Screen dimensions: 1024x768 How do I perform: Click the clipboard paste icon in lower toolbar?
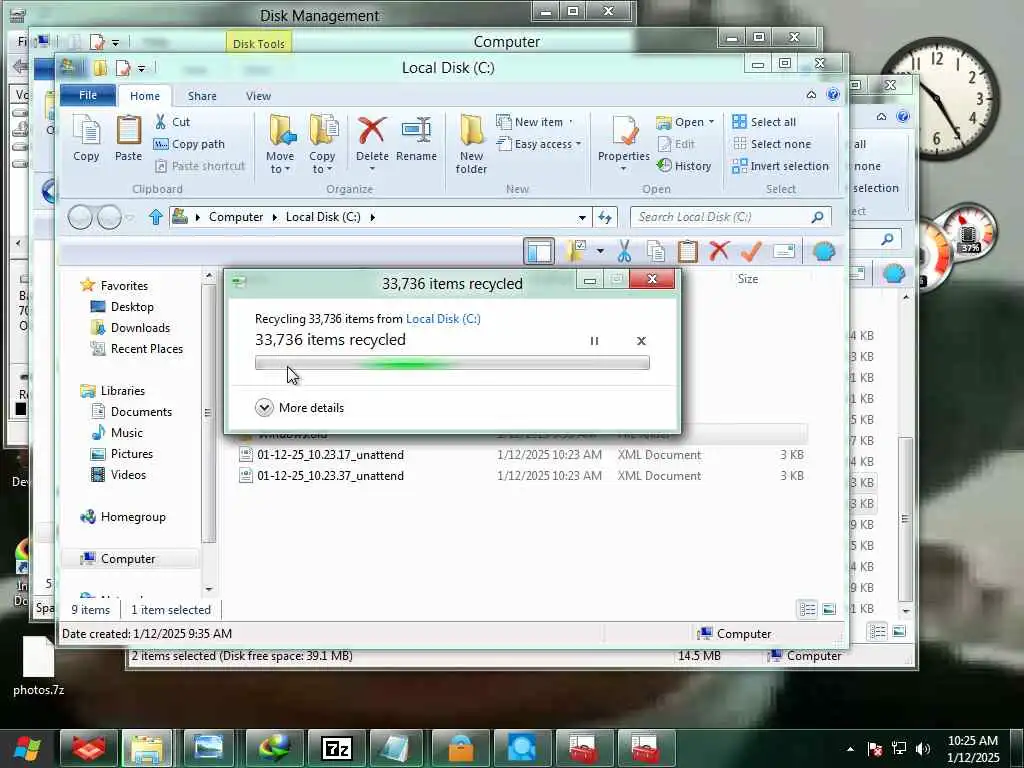point(687,251)
